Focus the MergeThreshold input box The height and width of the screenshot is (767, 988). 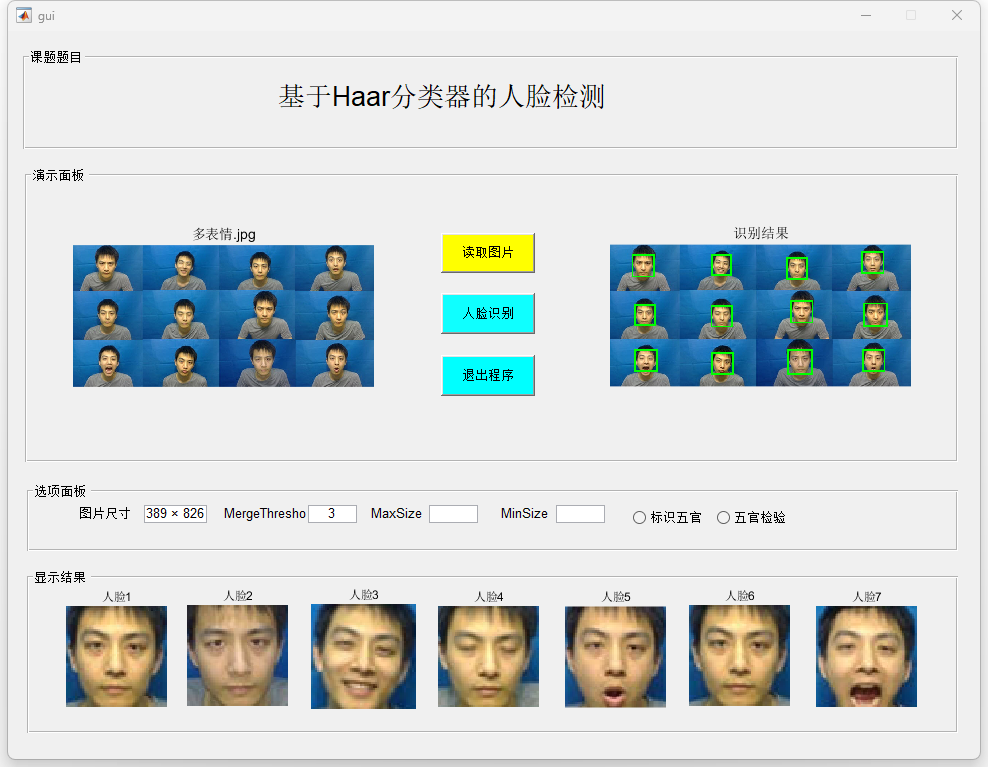[x=332, y=514]
